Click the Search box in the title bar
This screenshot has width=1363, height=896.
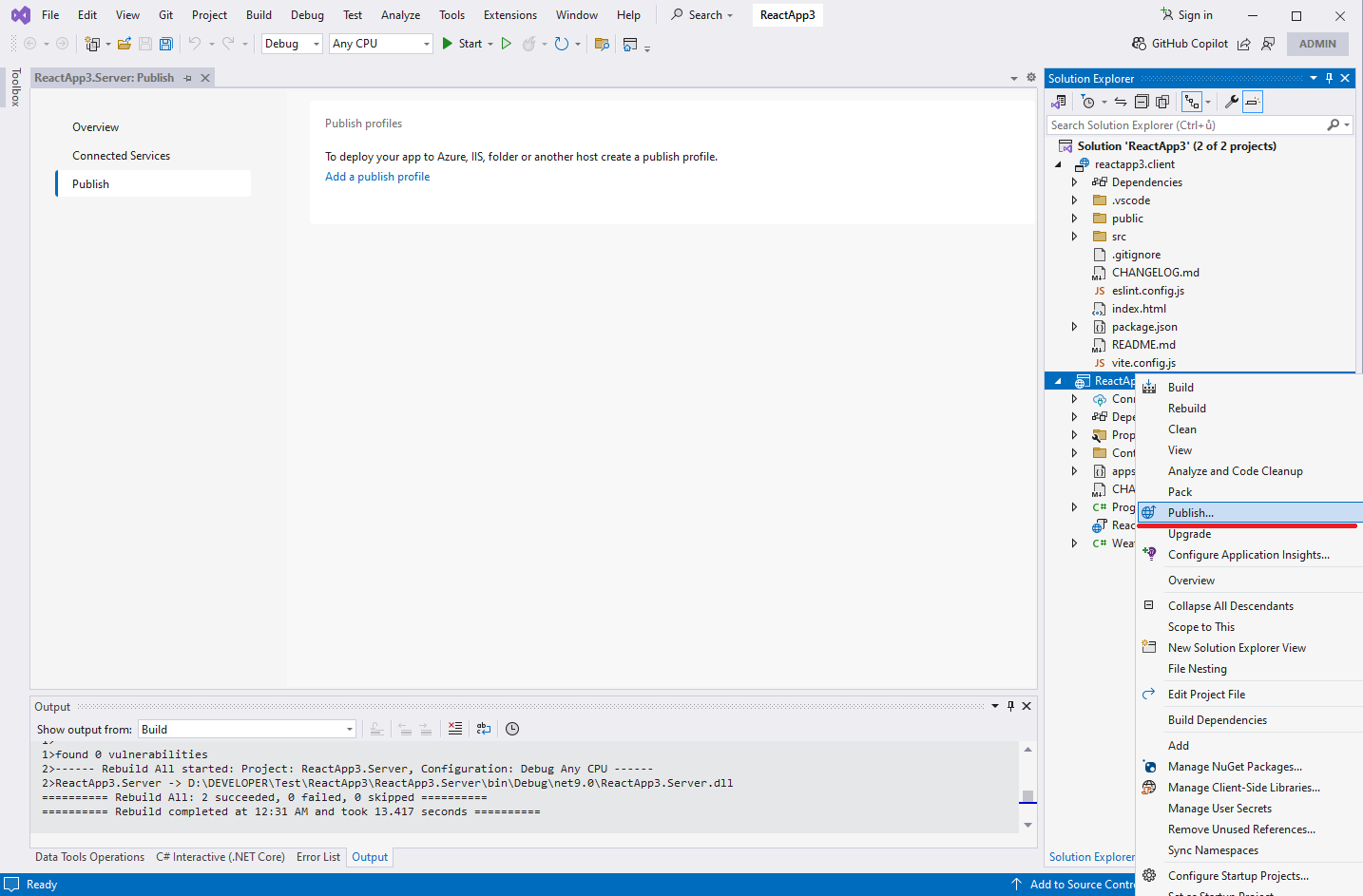tap(702, 15)
